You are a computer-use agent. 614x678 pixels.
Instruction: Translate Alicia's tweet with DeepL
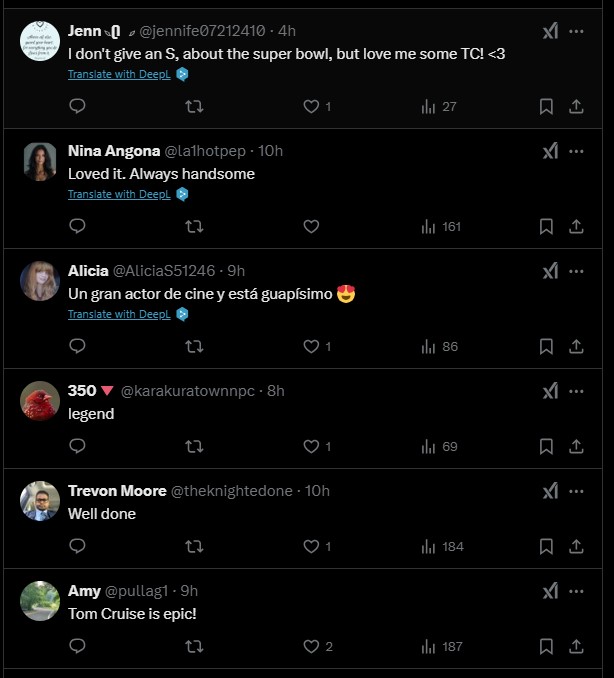119,314
